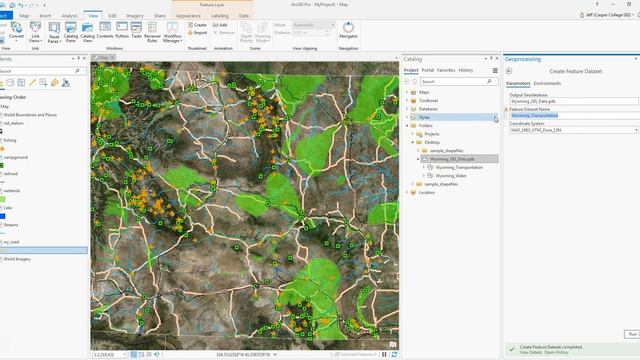Image resolution: width=640 pixels, height=360 pixels.
Task: Click the back arrow in Geoprocessing pane
Action: coord(509,71)
